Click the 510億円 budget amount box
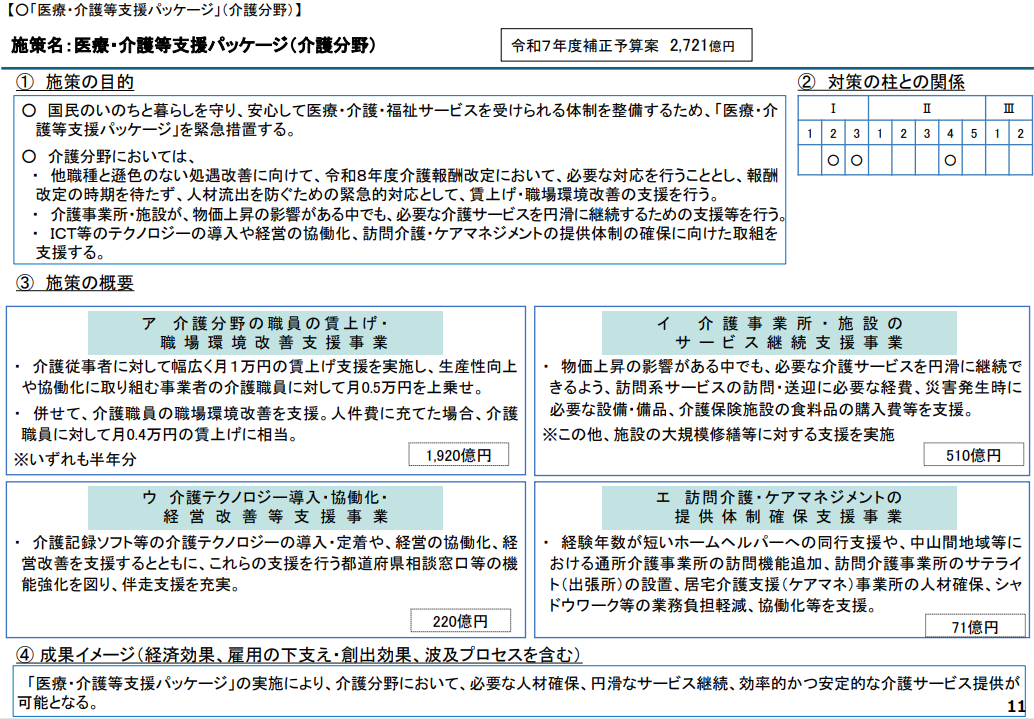Screen dimensions: 1034x719 pos(973,455)
